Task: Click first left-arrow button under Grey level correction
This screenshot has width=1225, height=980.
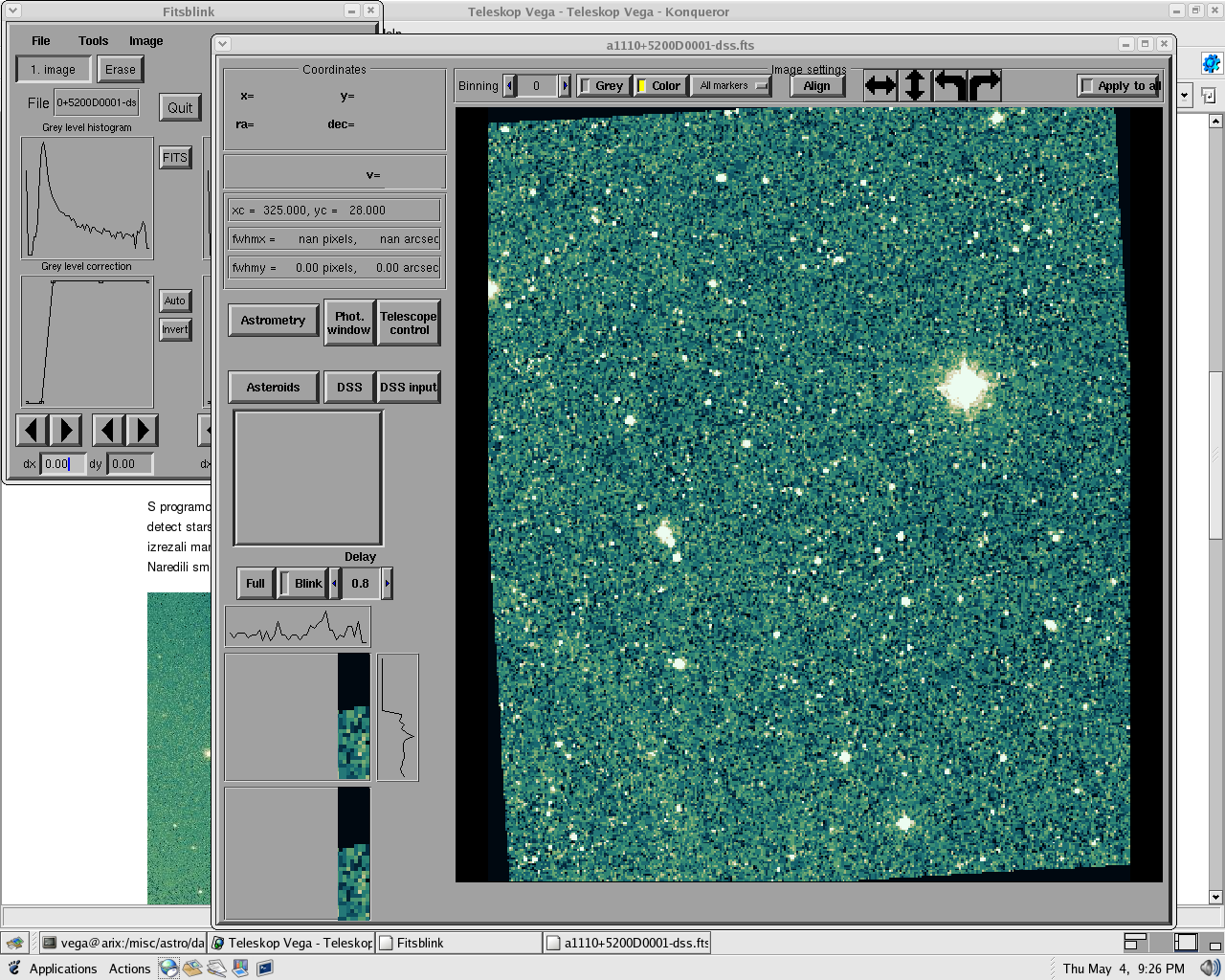Action: point(32,430)
